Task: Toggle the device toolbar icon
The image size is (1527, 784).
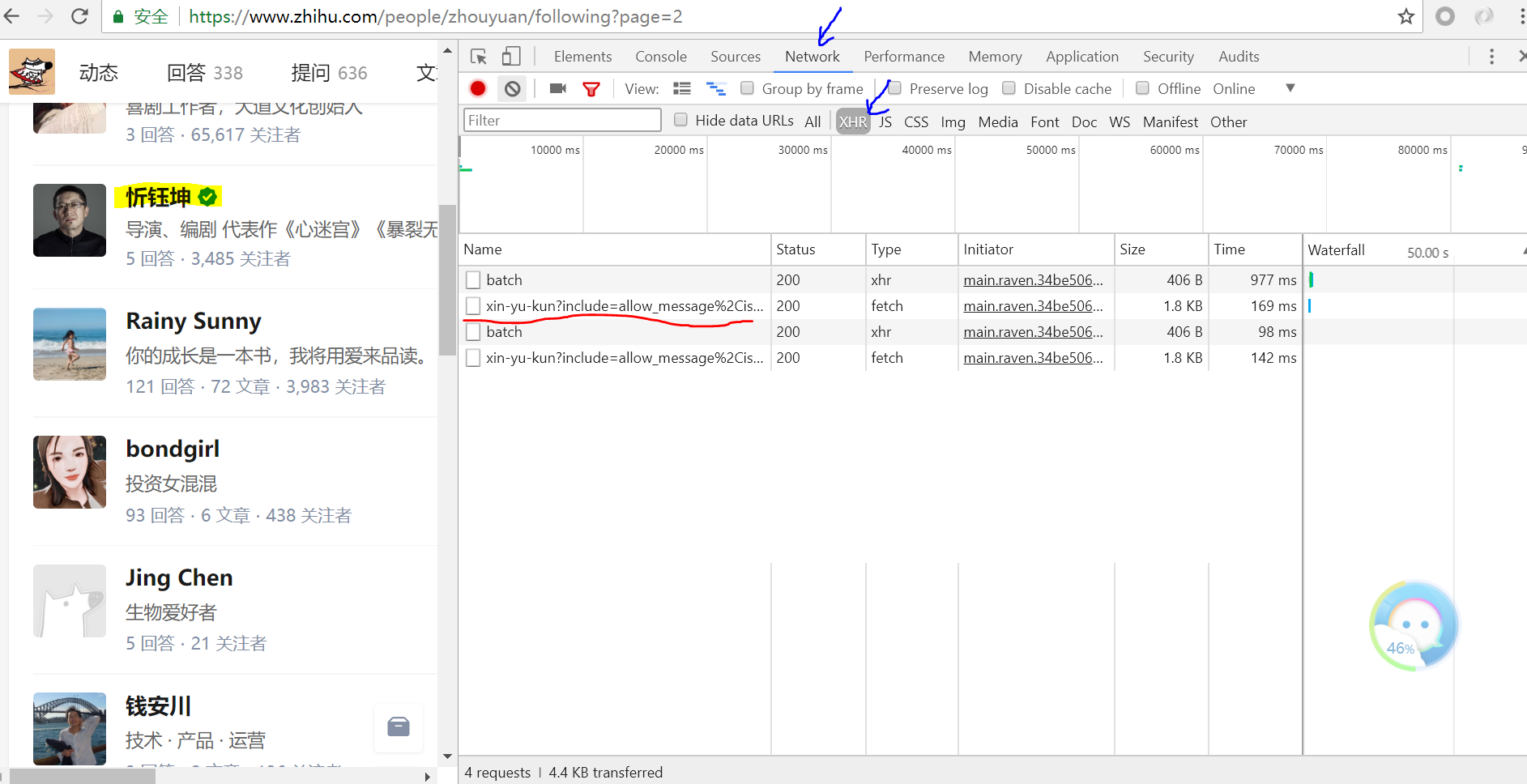Action: pos(511,57)
